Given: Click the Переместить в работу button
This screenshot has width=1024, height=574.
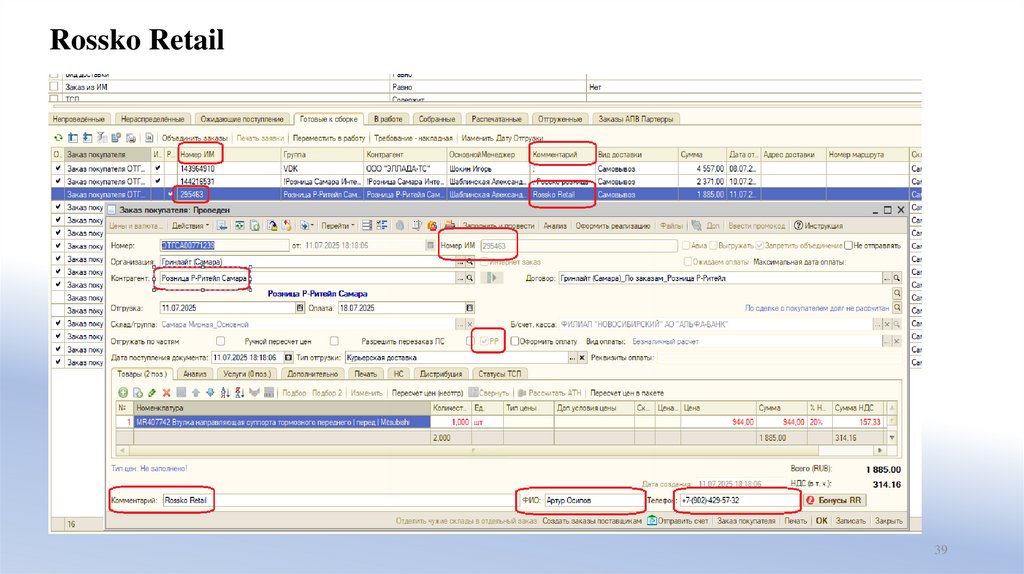Looking at the screenshot, I should point(328,138).
